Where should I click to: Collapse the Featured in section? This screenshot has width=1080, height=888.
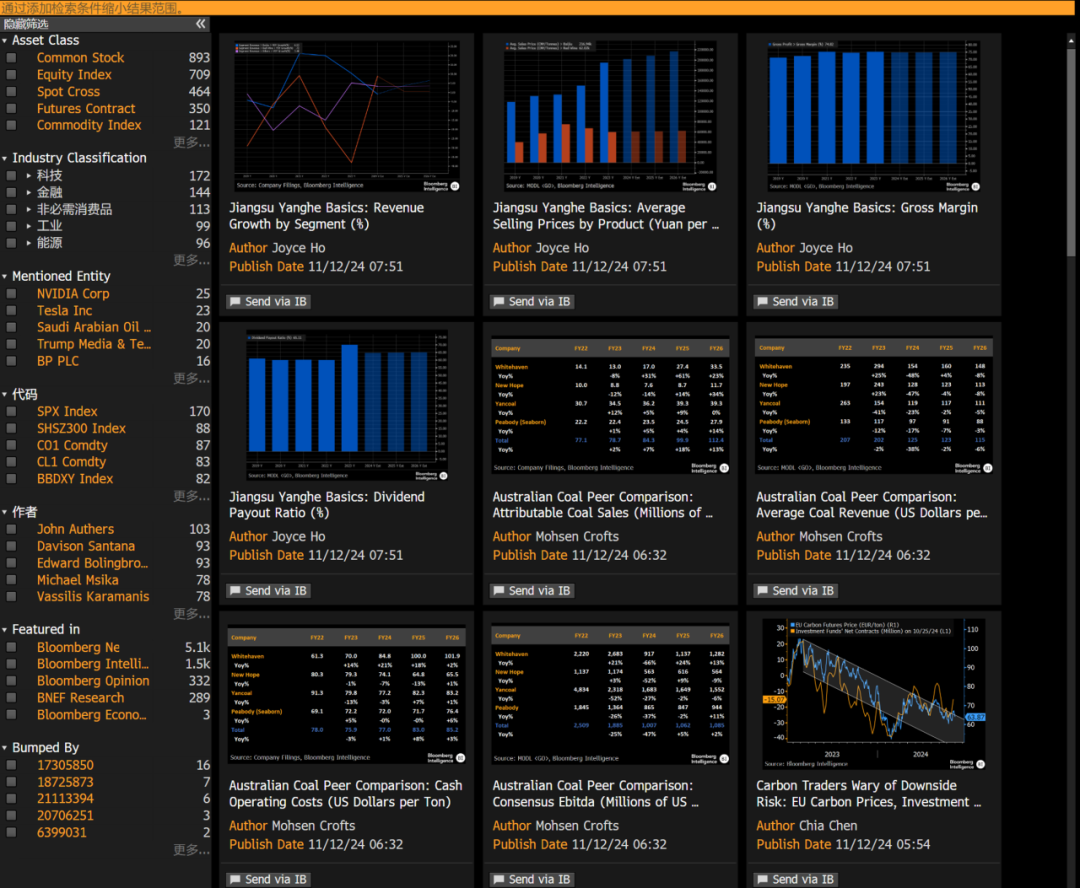click(5, 630)
